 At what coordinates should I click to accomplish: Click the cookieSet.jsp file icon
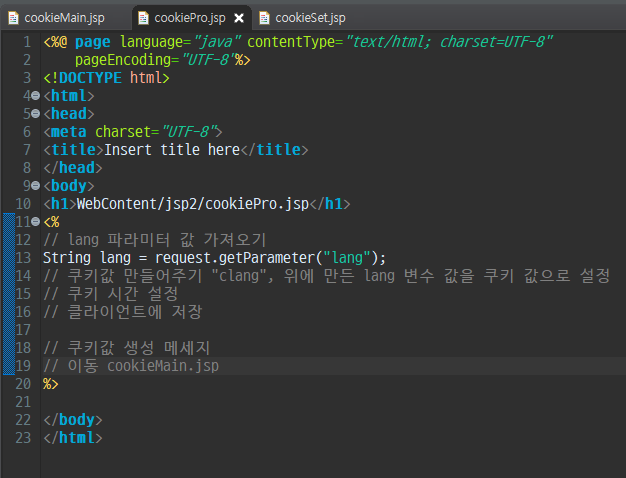[264, 18]
